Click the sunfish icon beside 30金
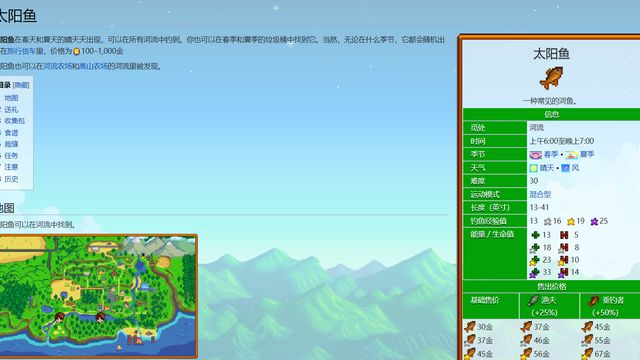Viewport: 640px width, 360px height. click(x=470, y=327)
